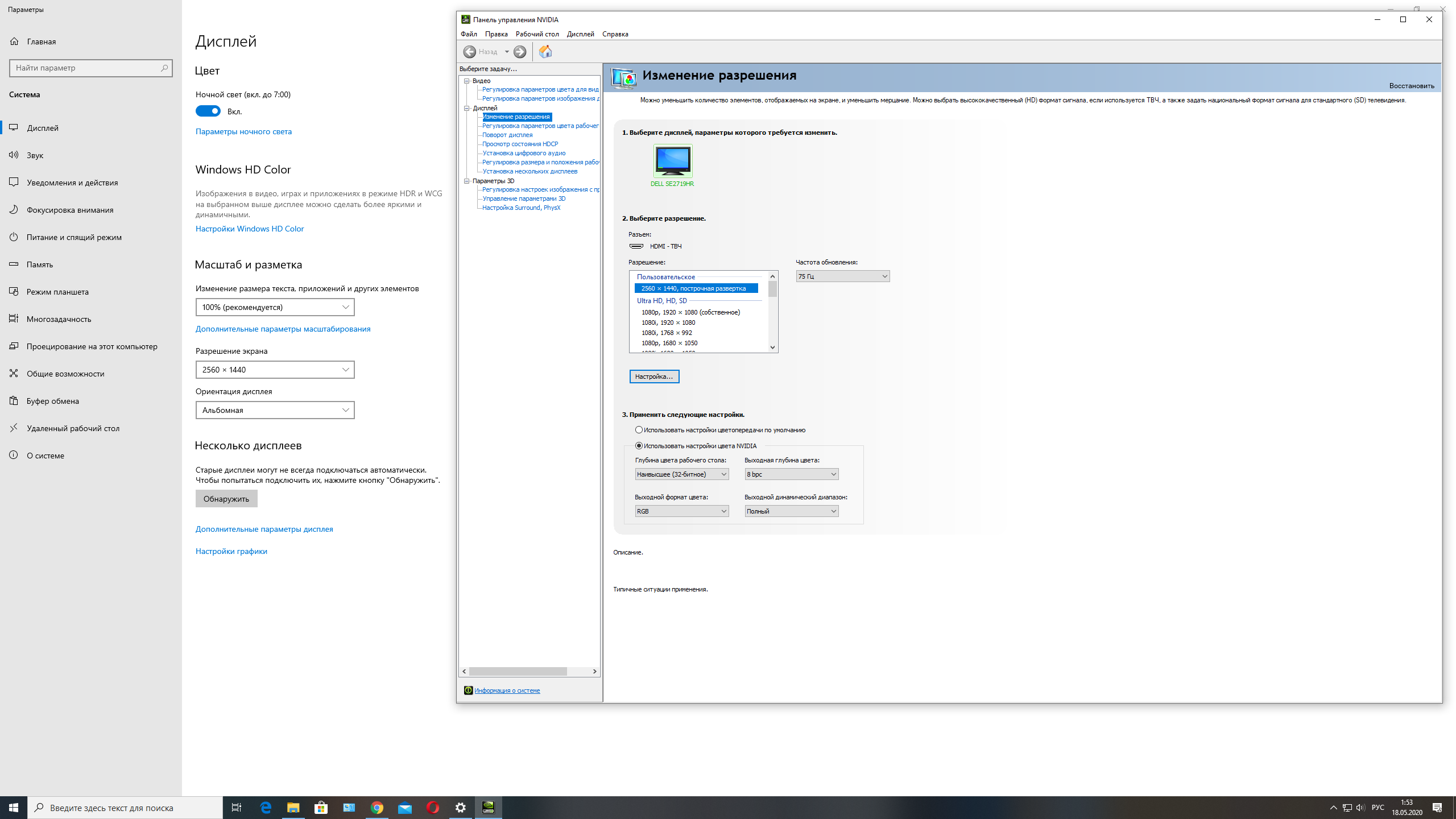Open Параметры ночного света link

click(243, 131)
